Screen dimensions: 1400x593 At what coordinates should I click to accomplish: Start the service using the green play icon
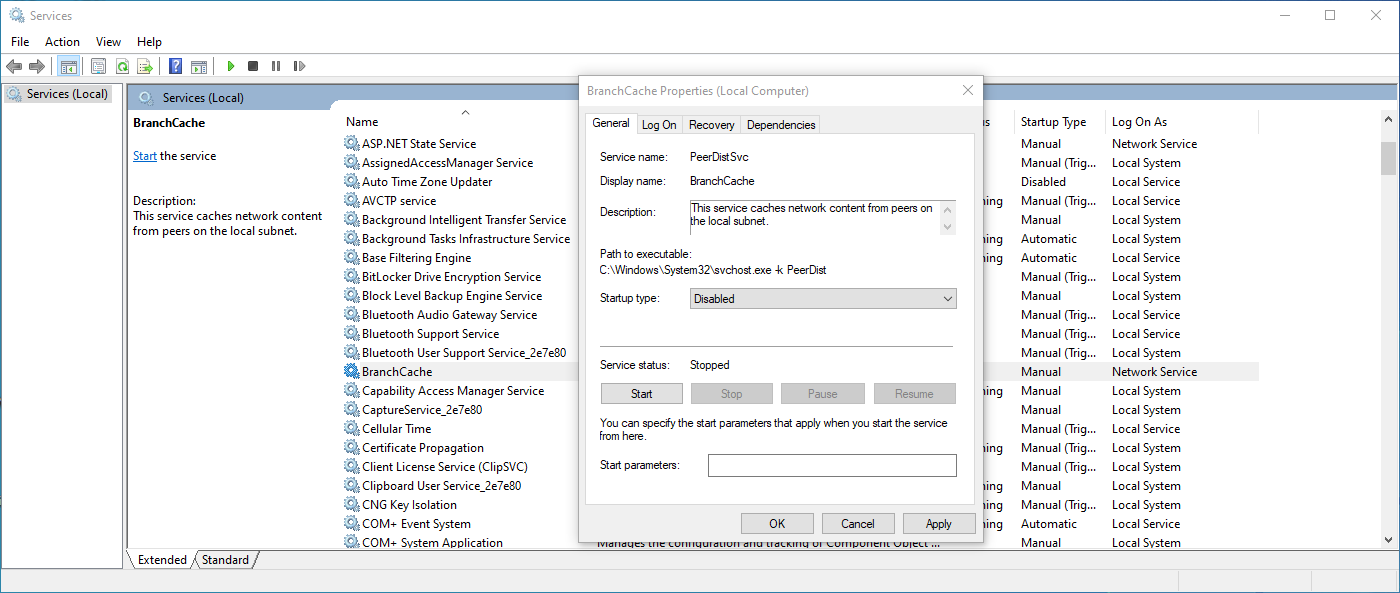click(230, 66)
